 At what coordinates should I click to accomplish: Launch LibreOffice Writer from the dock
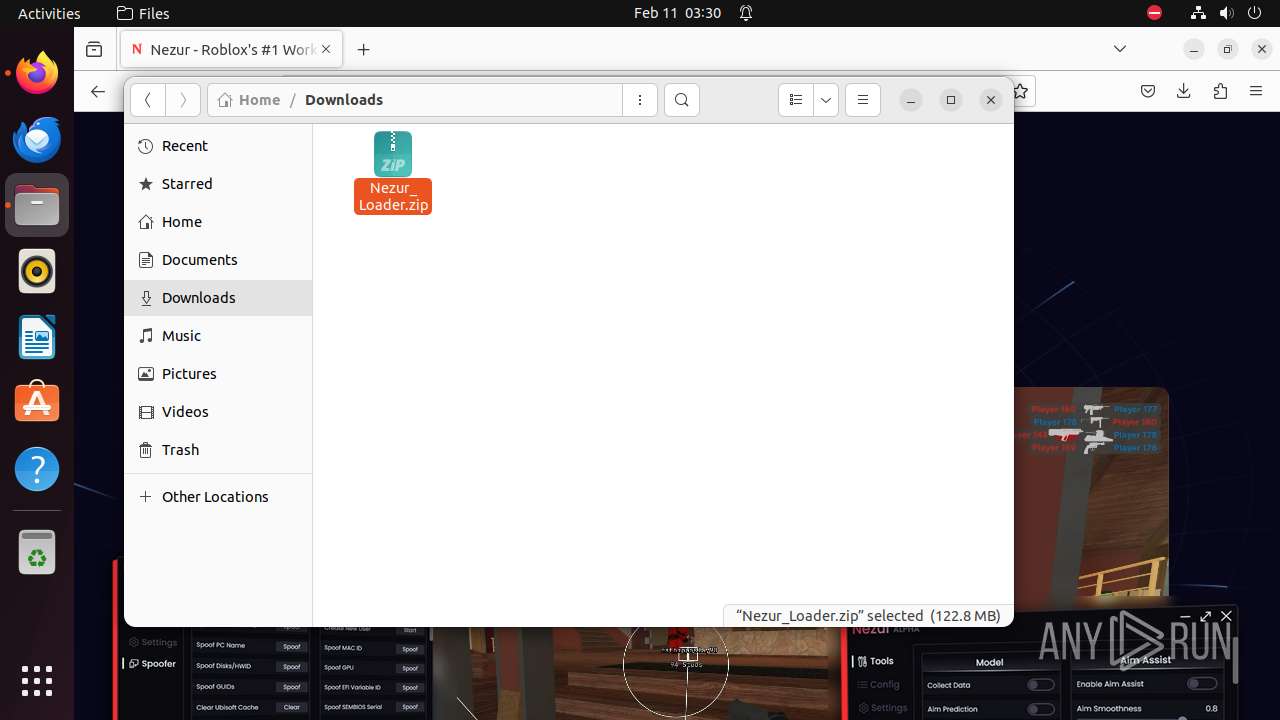[37, 337]
